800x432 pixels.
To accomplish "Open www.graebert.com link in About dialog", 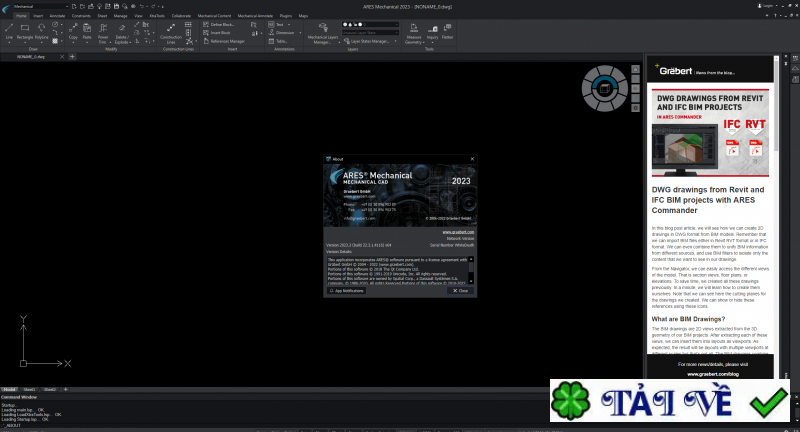I will pyautogui.click(x=458, y=232).
